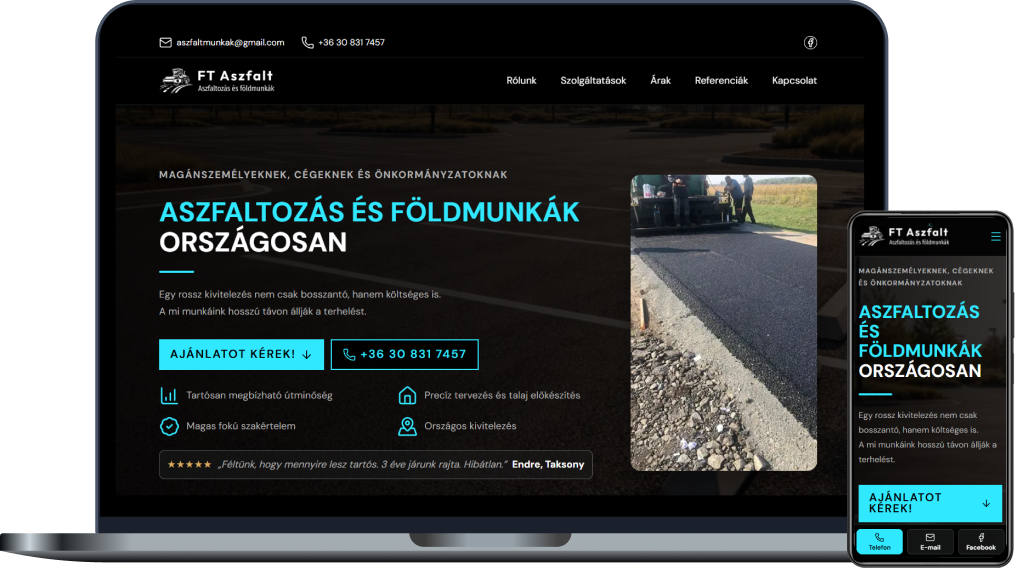Viewport: 1016px width, 573px height.
Task: Click the asphalt paving photo on the laptop
Action: pyautogui.click(x=724, y=323)
